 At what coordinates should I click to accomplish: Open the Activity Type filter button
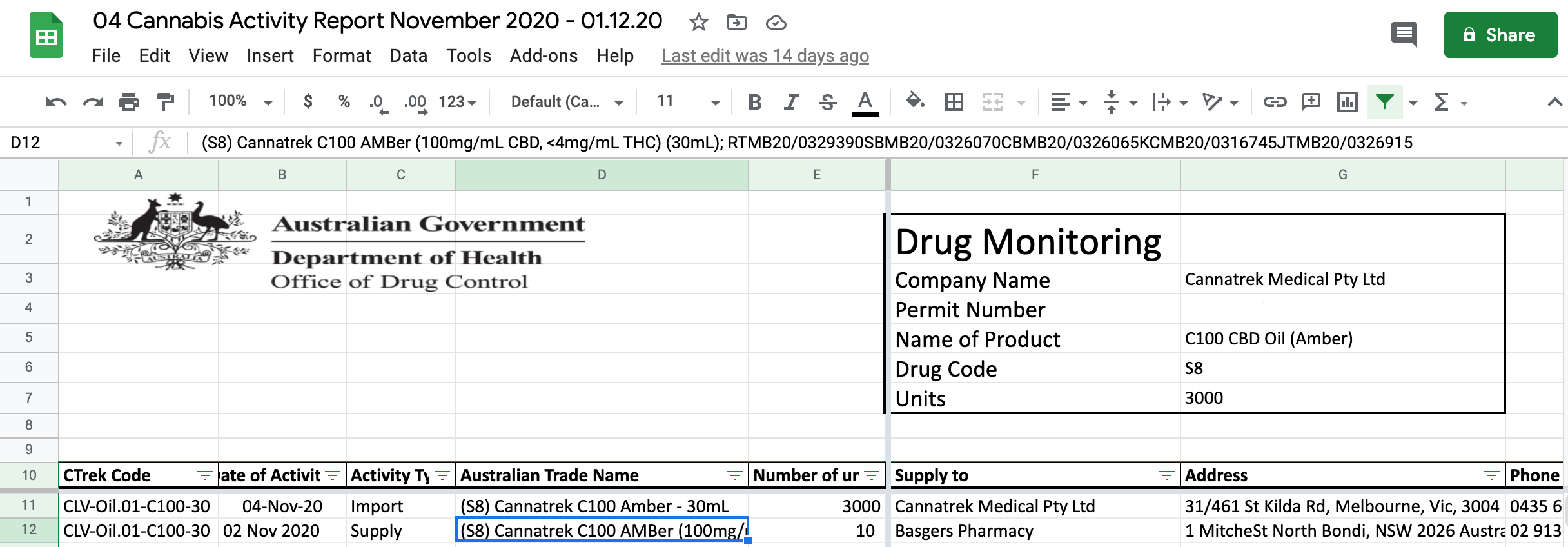pos(442,475)
